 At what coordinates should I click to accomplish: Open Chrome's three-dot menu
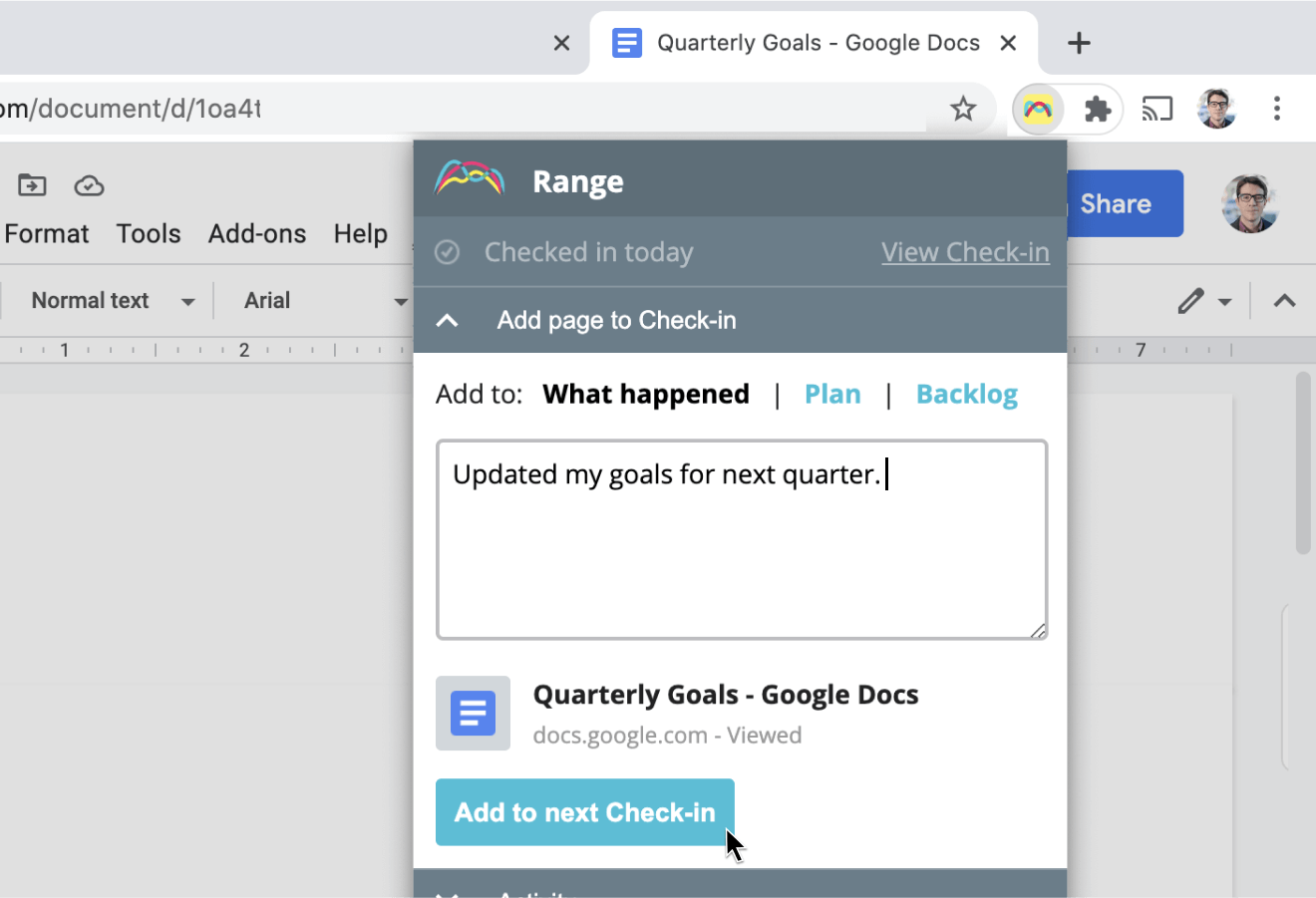click(x=1277, y=109)
